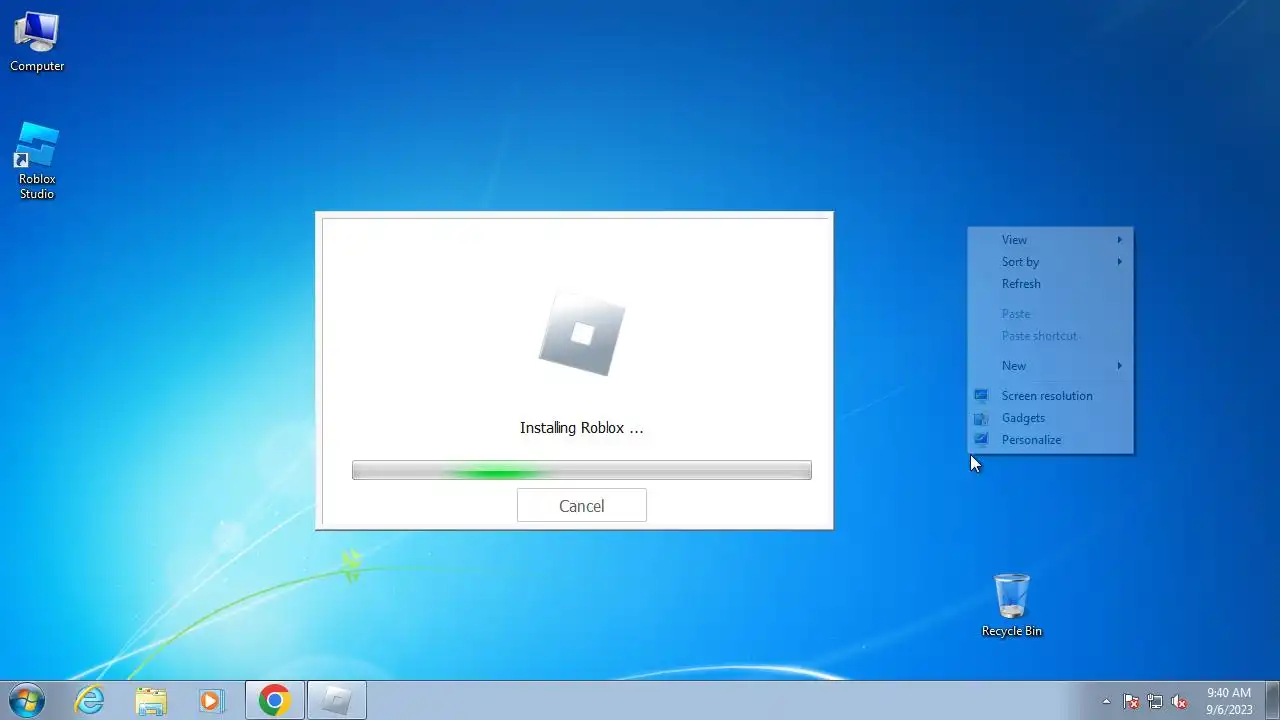Click the network status tray icon

click(1155, 701)
